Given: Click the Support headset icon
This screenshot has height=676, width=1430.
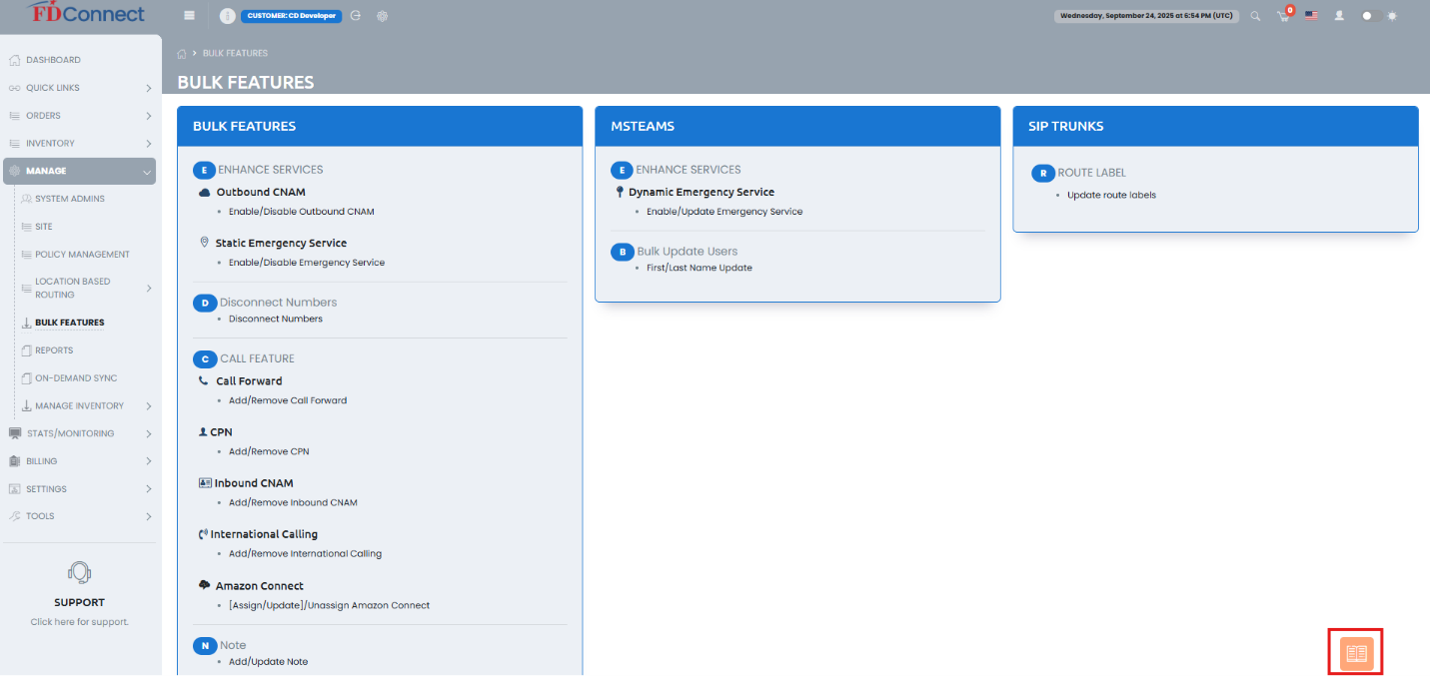Looking at the screenshot, I should coord(79,573).
